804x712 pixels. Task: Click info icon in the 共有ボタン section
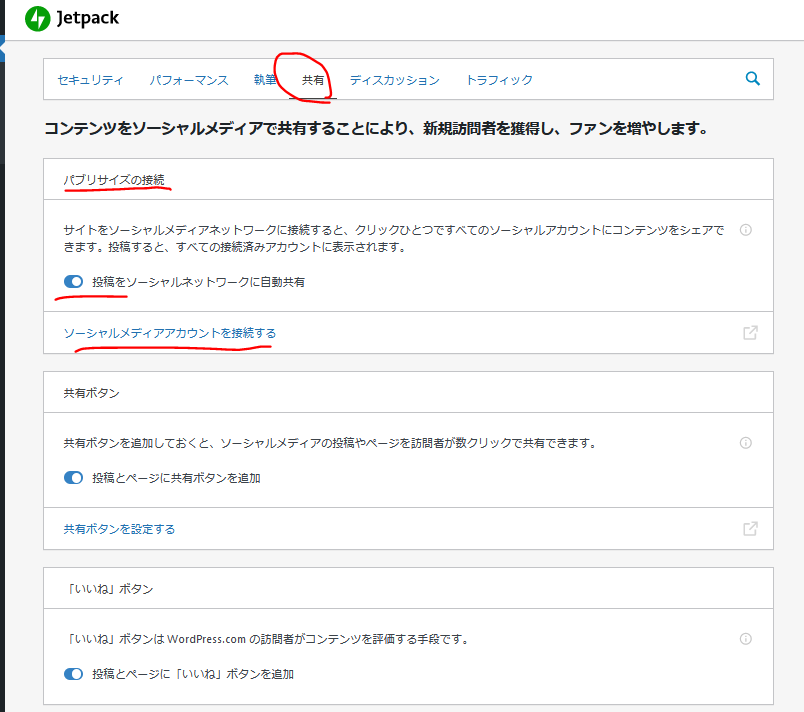click(x=745, y=443)
